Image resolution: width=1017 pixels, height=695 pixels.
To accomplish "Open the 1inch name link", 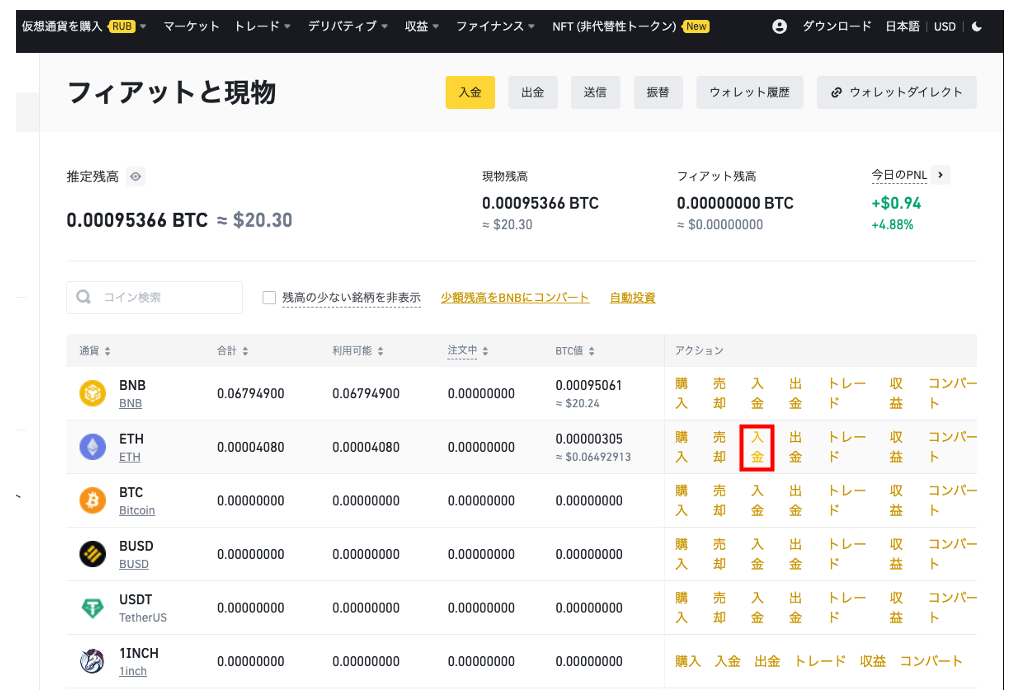I will click(x=133, y=671).
